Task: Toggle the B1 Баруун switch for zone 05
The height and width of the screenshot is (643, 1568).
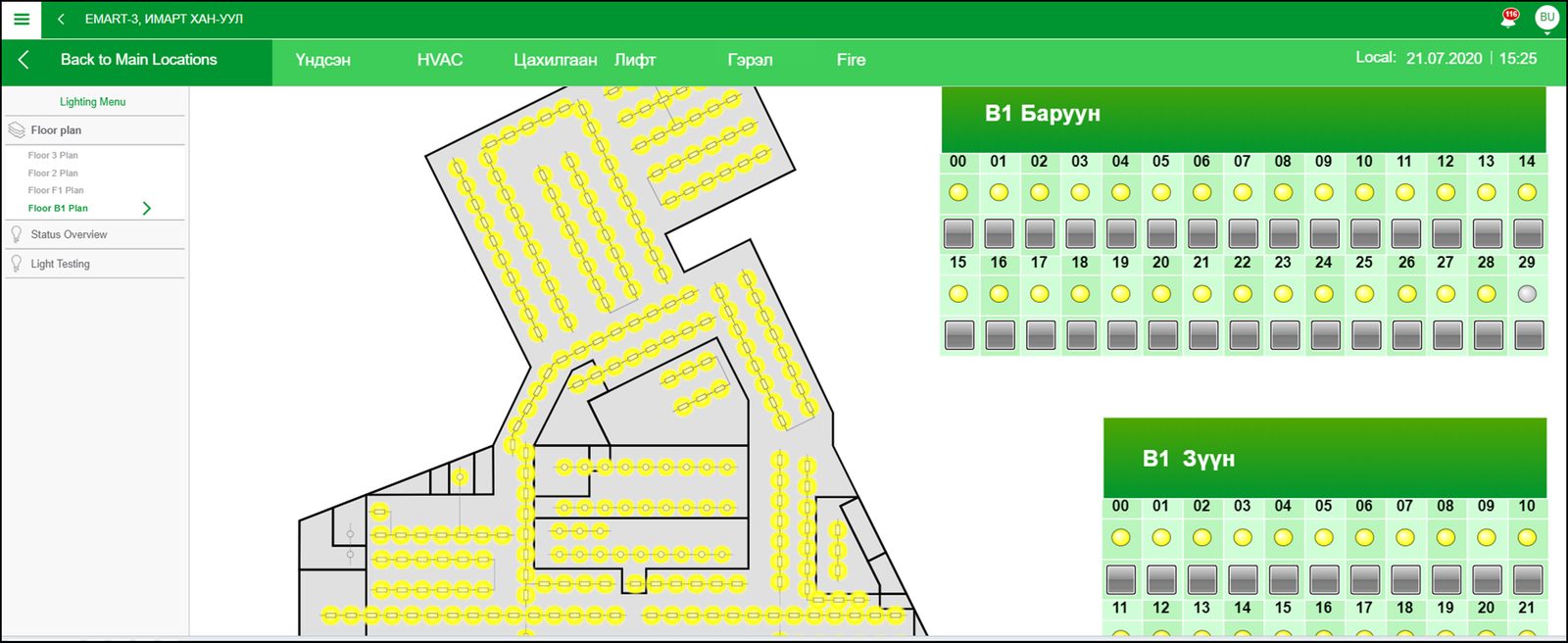Action: click(1161, 233)
